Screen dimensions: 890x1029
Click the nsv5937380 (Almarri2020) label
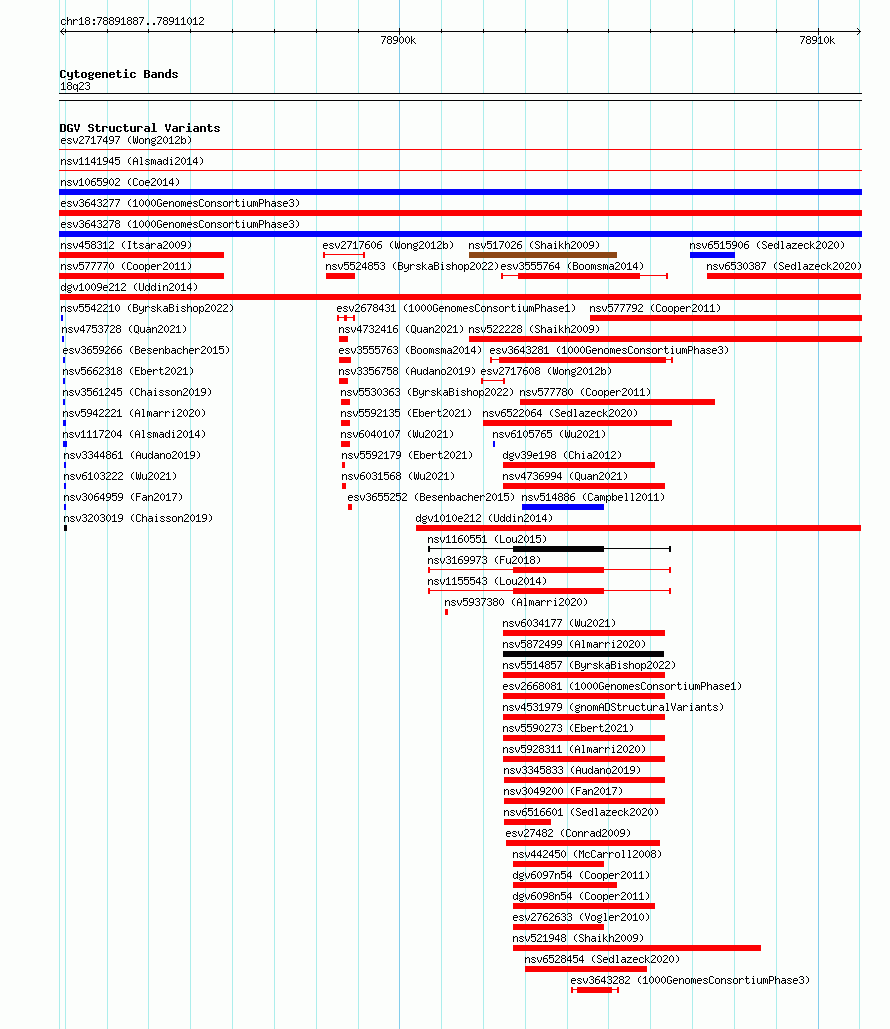516,602
